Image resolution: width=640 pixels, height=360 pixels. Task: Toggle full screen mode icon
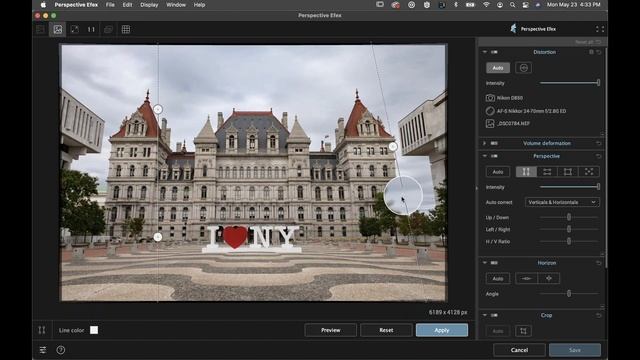600,29
